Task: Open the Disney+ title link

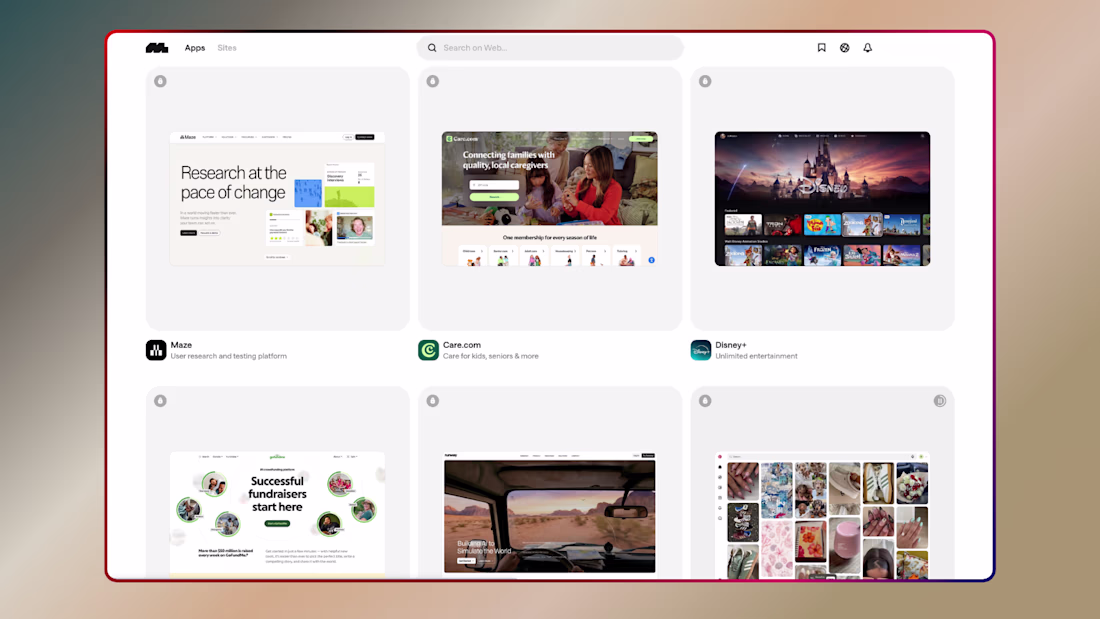Action: (x=731, y=345)
